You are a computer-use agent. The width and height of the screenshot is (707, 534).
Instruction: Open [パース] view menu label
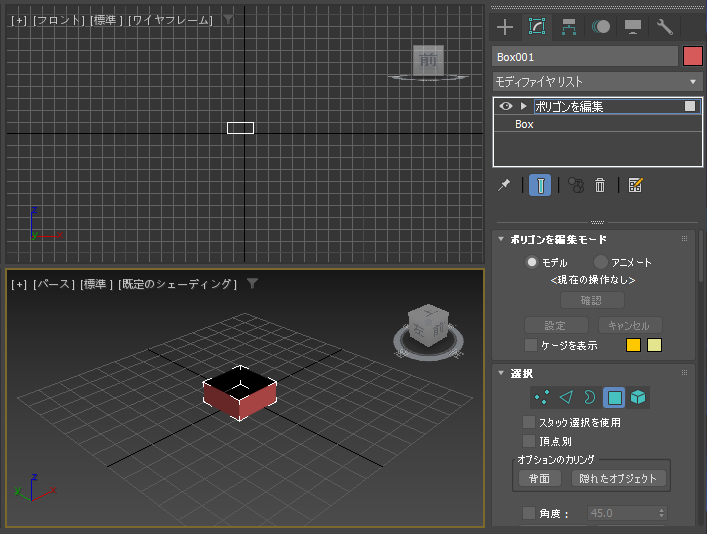coord(54,284)
